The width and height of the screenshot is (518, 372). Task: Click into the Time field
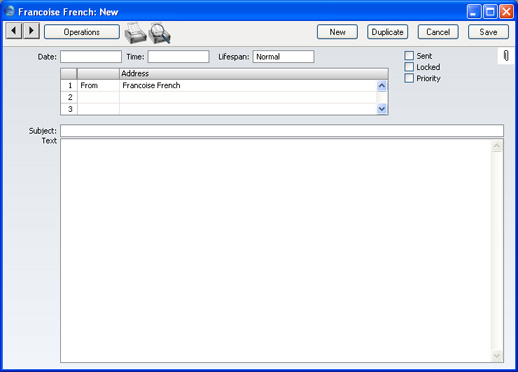pos(178,57)
